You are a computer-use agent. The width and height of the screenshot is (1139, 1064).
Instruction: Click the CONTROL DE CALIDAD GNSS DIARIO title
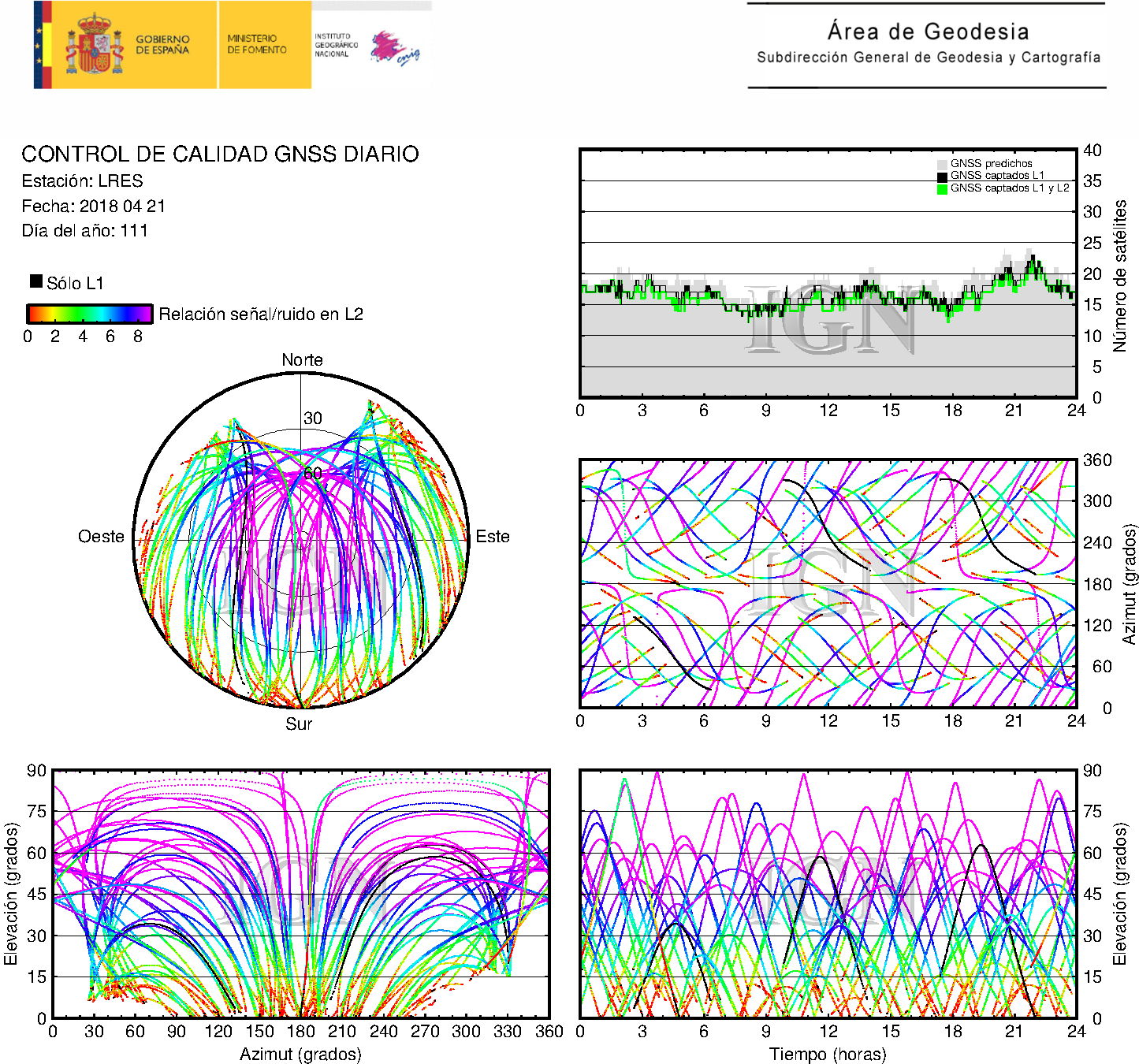click(220, 154)
